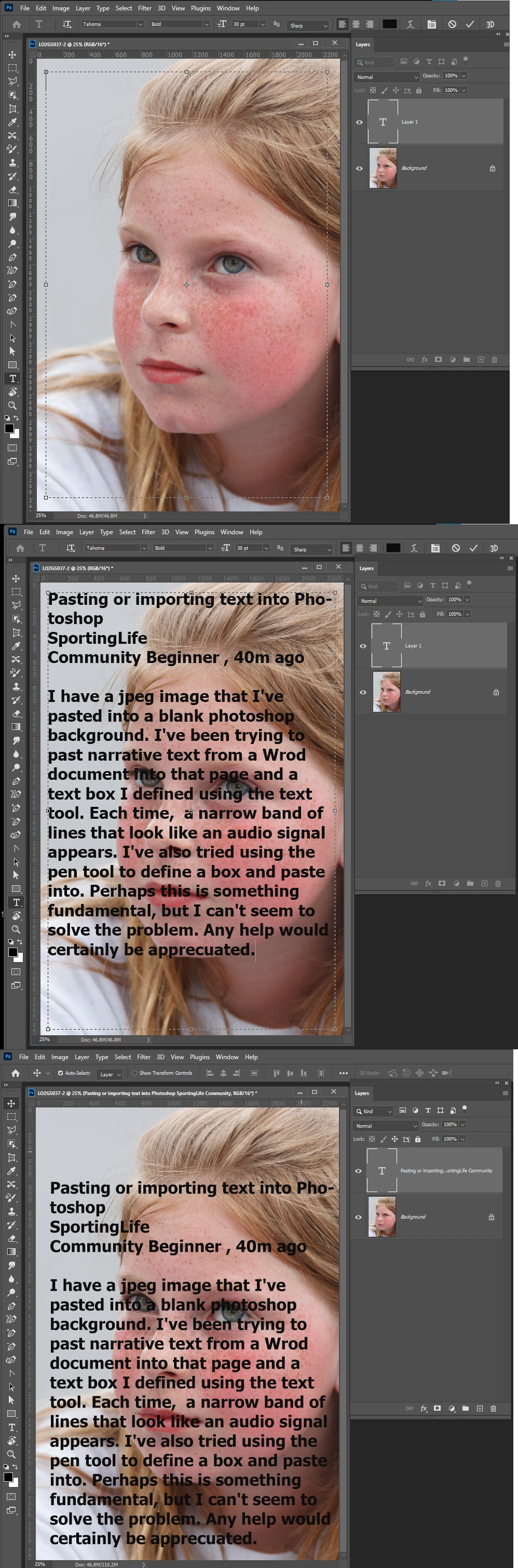Toggle text orientation icon in the middle options bar
This screenshot has width=518, height=1568.
click(71, 548)
